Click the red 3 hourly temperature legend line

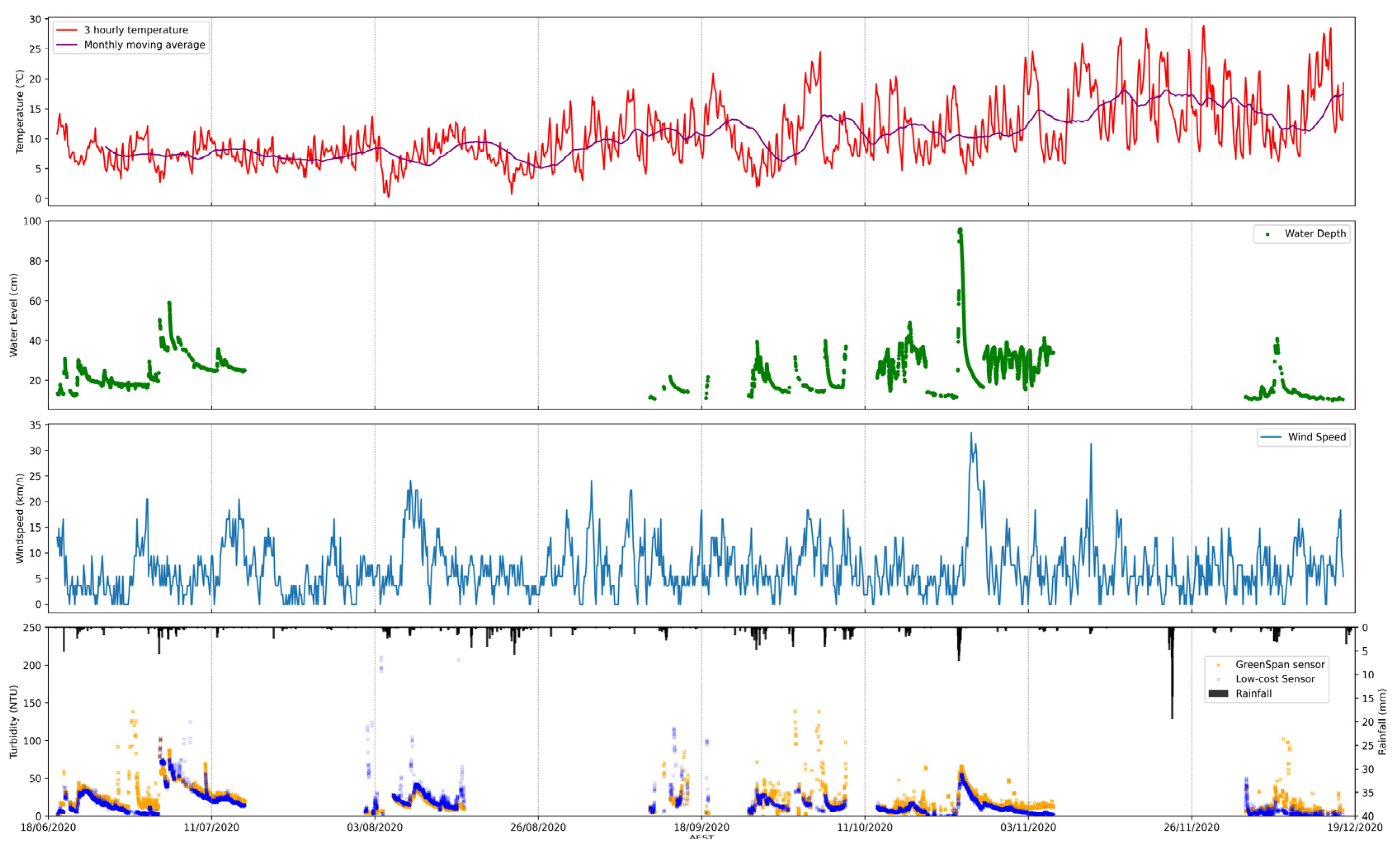tap(67, 30)
